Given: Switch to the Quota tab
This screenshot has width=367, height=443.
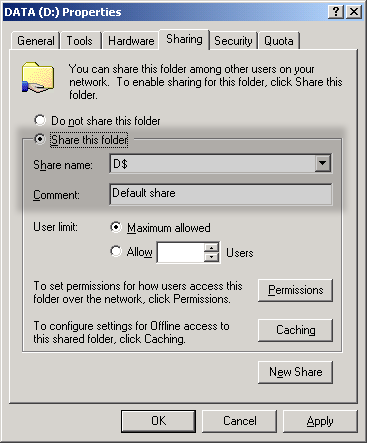Looking at the screenshot, I should click(279, 41).
